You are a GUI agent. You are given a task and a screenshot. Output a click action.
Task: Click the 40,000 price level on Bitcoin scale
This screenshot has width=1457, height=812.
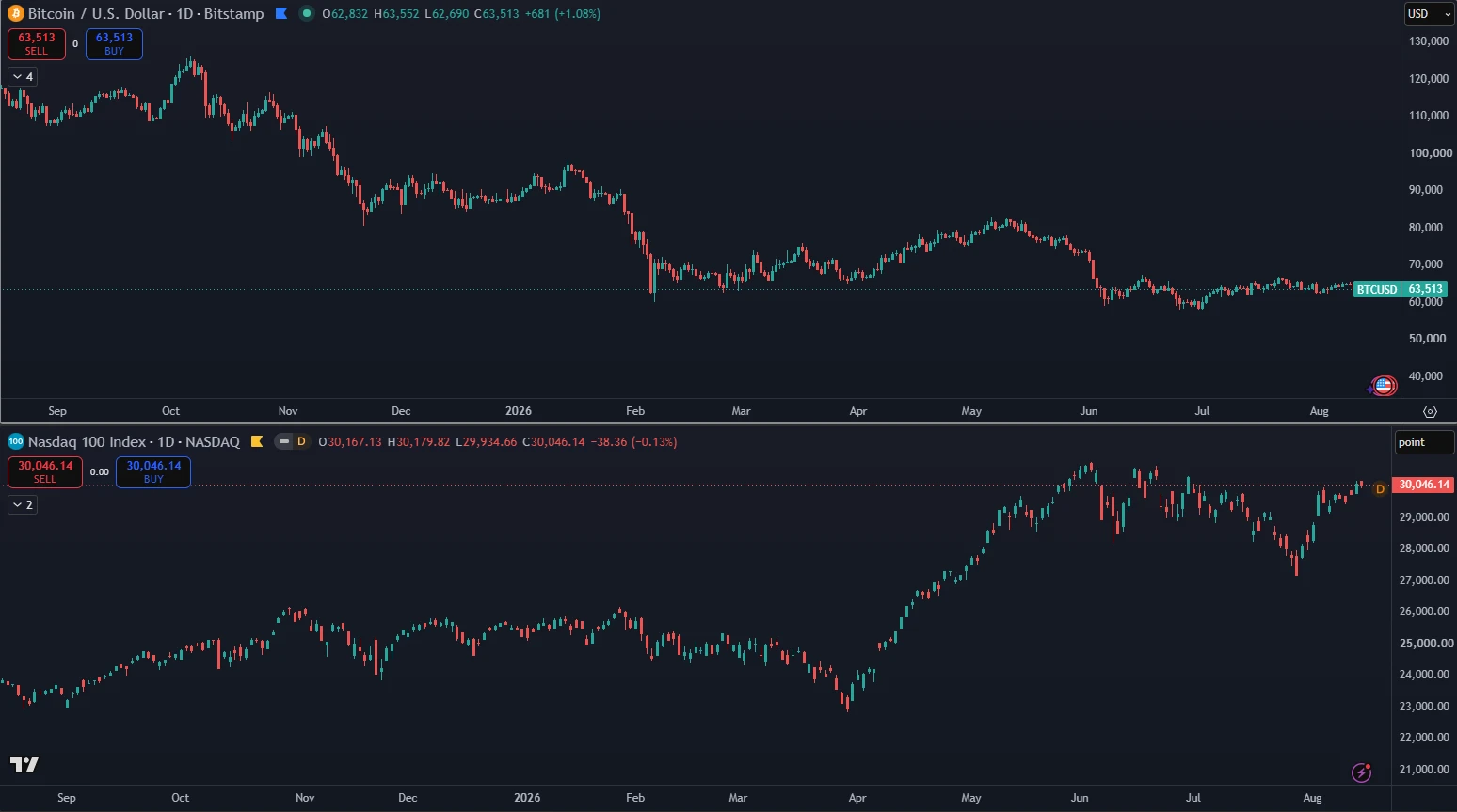point(1426,376)
